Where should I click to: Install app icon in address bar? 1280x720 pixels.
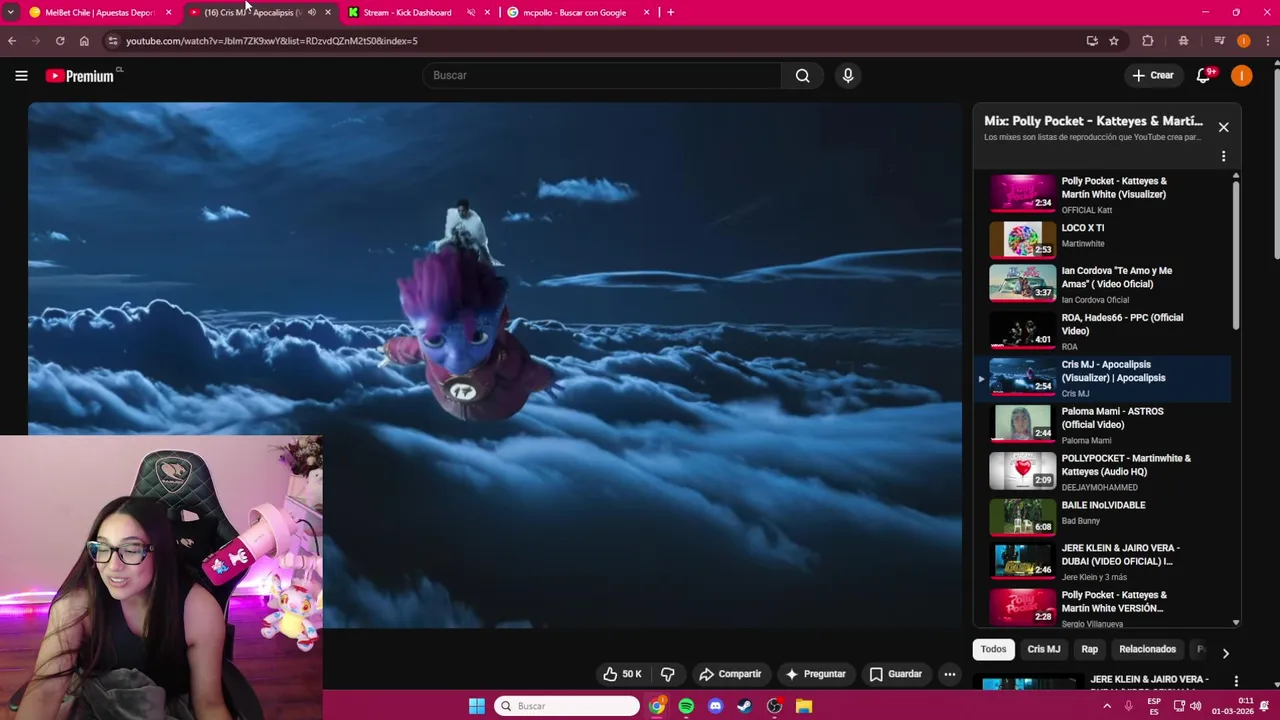(x=1092, y=41)
